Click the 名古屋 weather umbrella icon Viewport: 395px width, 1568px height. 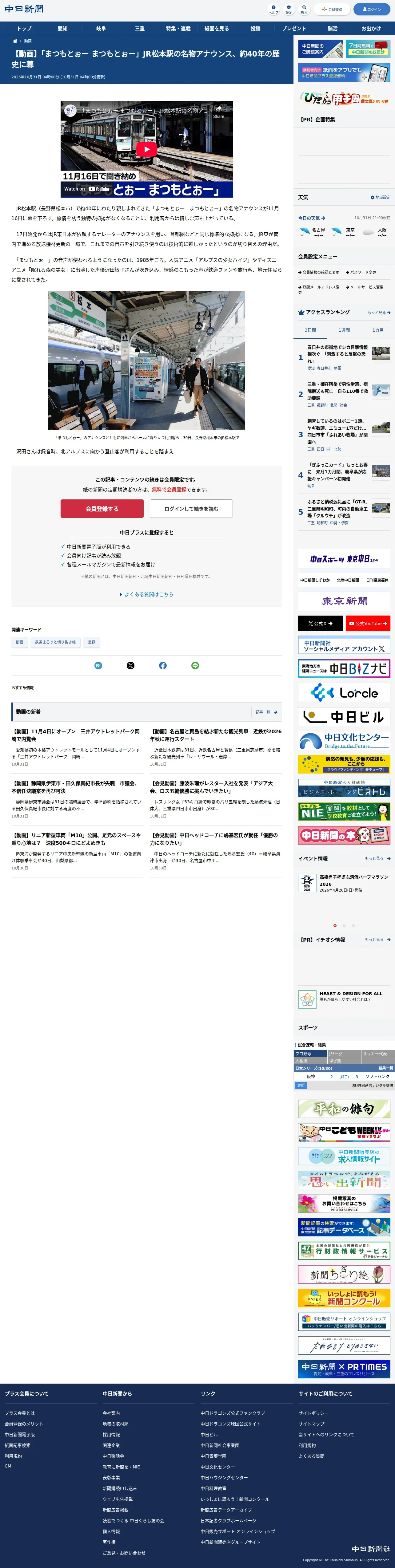coord(304,232)
